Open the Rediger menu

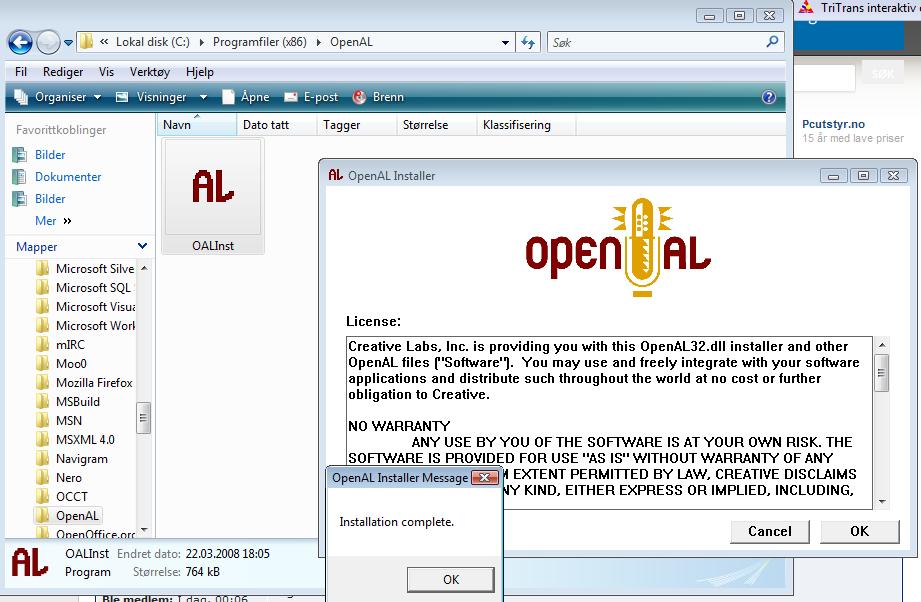(63, 72)
